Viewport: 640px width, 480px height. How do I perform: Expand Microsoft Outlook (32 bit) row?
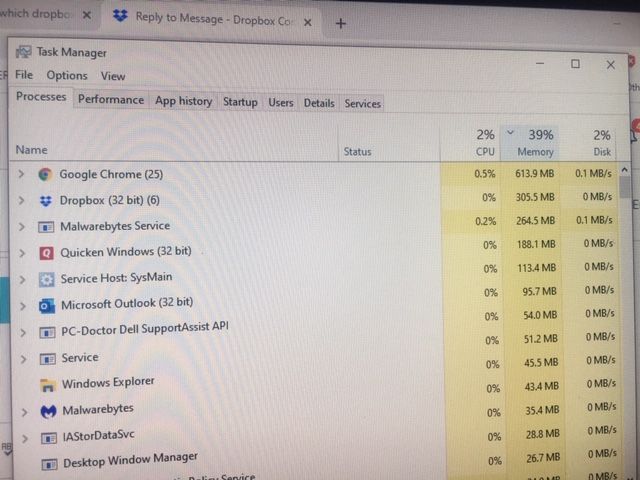tap(23, 306)
